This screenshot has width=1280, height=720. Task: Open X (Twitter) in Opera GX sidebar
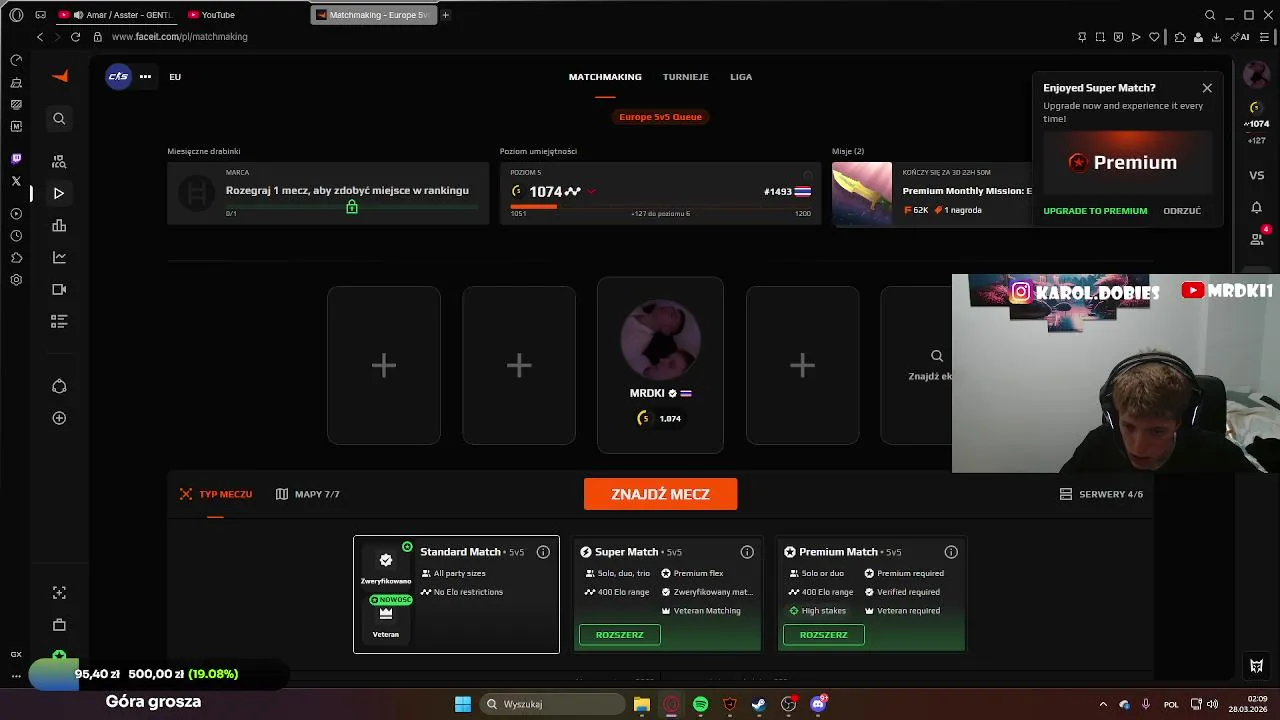click(x=16, y=181)
